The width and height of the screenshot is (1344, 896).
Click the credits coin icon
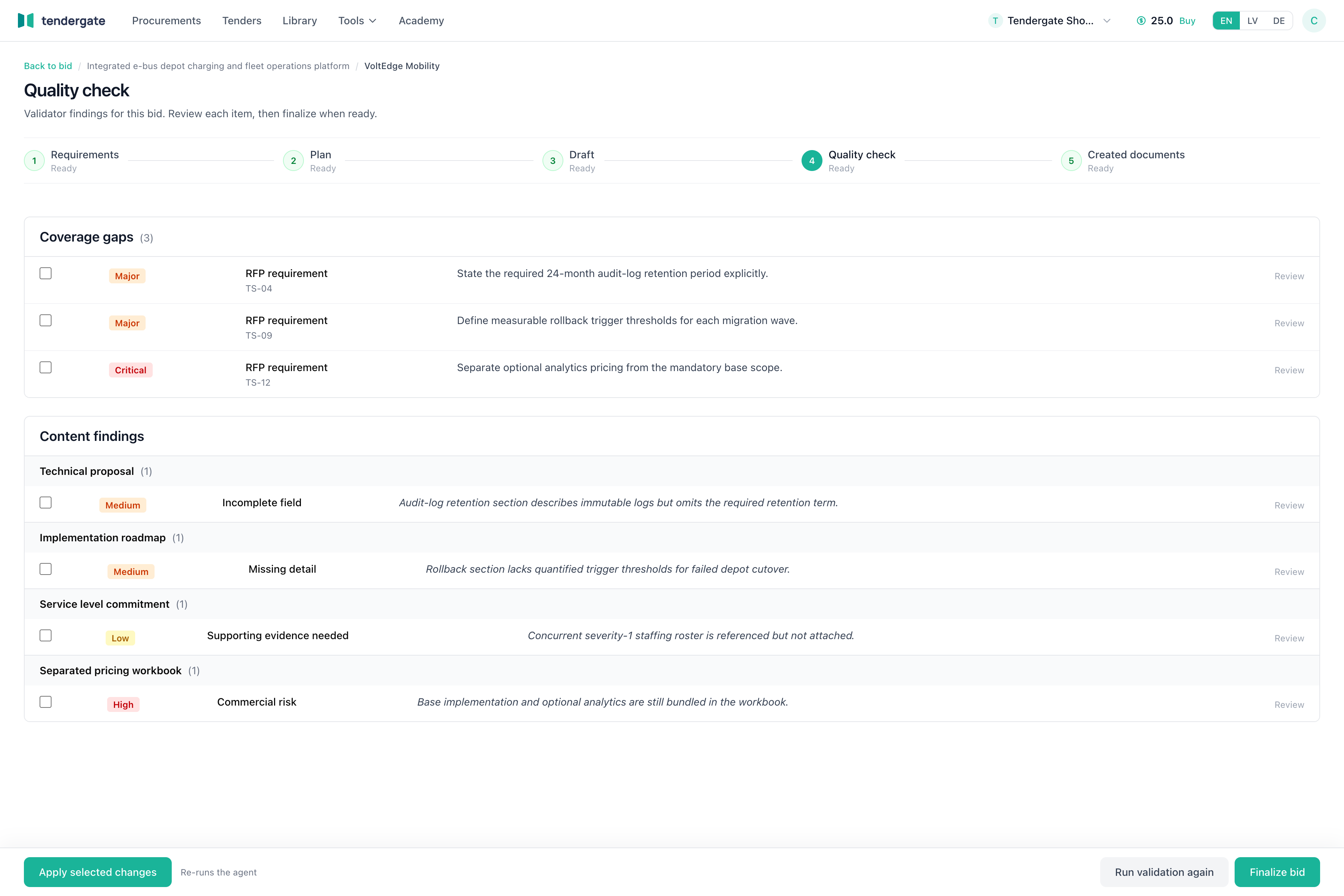click(x=1141, y=21)
